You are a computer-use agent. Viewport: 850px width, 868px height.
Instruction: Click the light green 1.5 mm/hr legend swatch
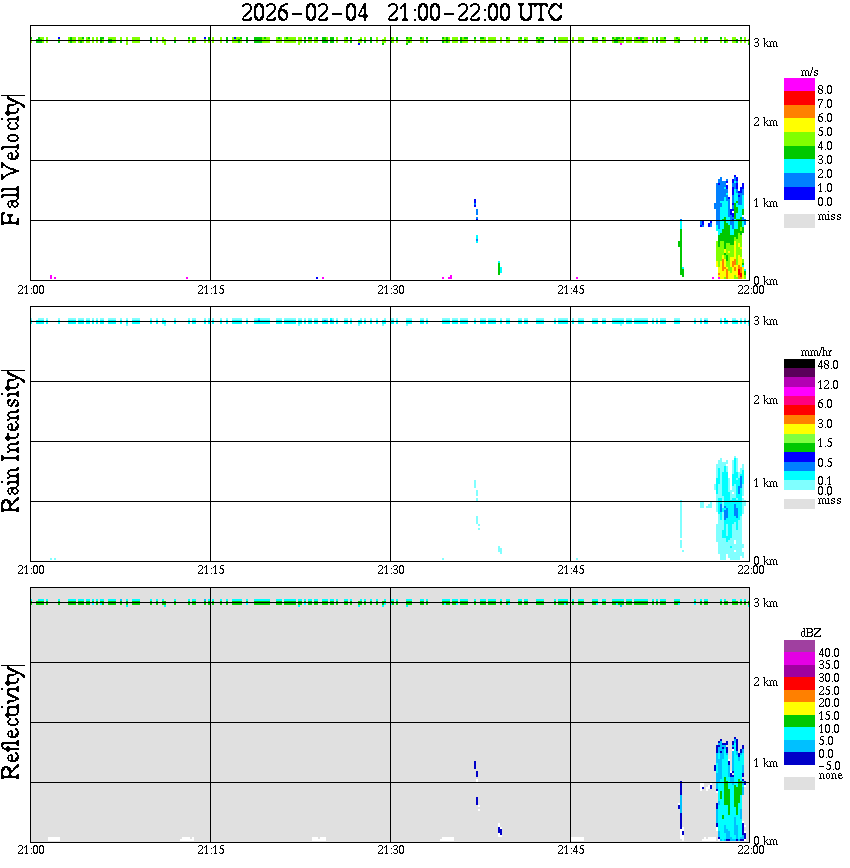pyautogui.click(x=799, y=439)
